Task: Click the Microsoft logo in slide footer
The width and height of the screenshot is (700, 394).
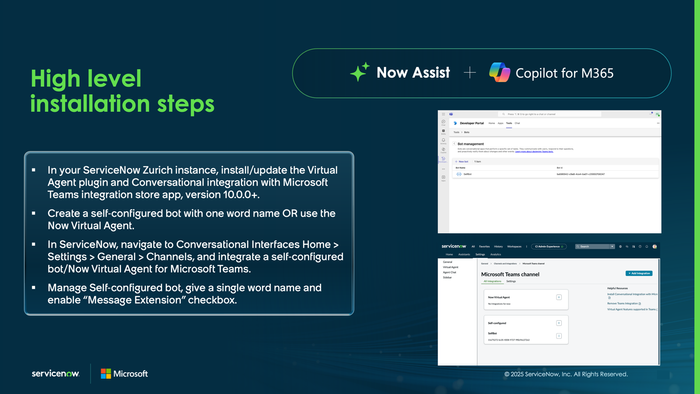Action: (x=125, y=373)
